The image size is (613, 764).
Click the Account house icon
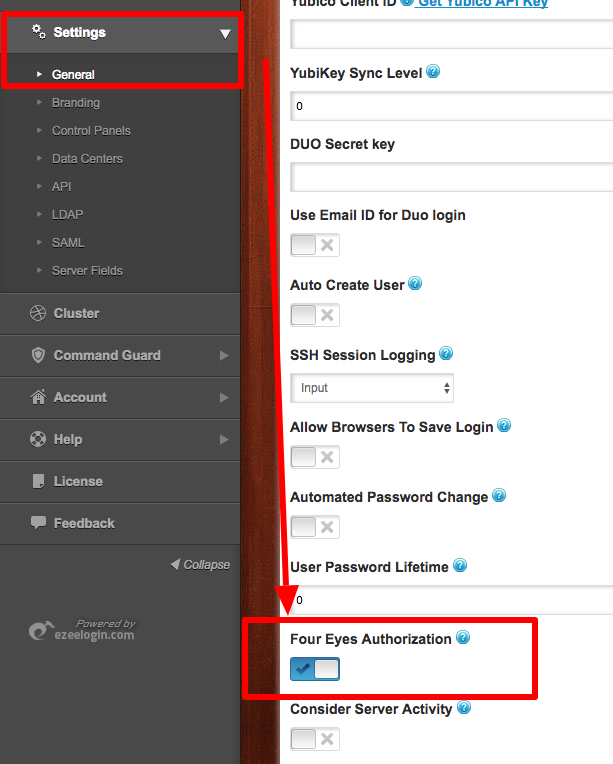point(38,397)
